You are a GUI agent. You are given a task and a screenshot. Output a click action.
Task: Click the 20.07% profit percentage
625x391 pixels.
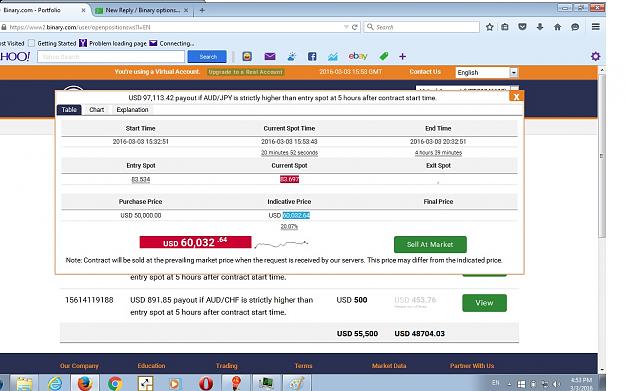point(289,227)
